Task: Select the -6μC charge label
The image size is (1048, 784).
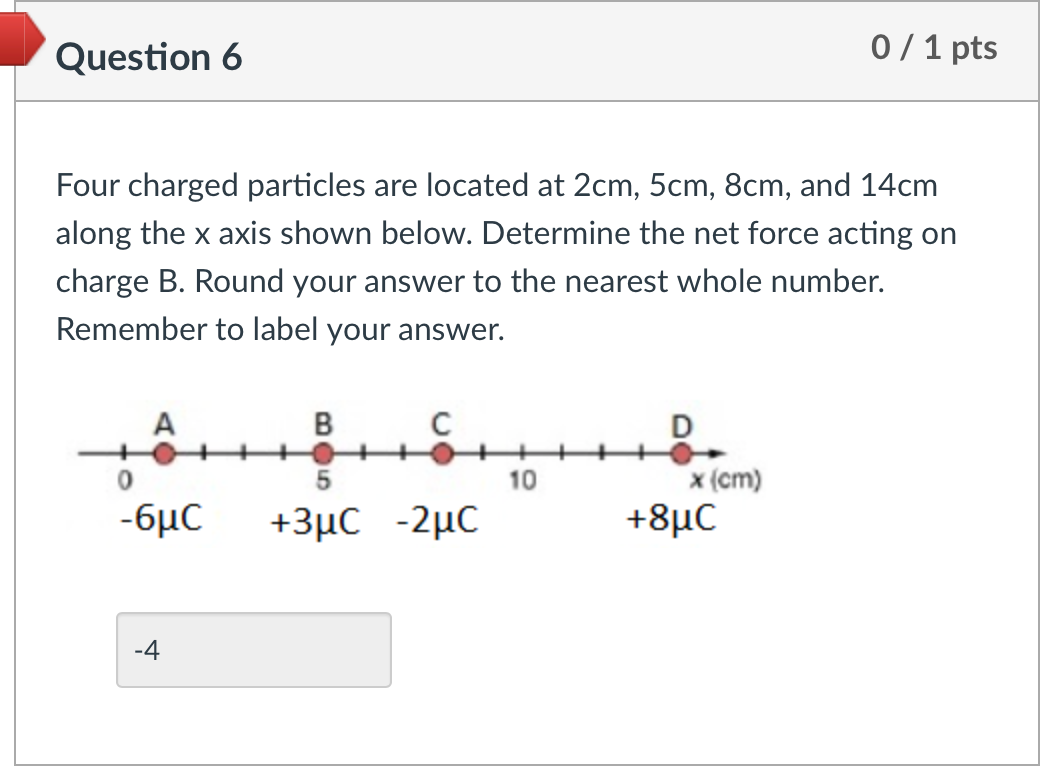Action: 161,519
